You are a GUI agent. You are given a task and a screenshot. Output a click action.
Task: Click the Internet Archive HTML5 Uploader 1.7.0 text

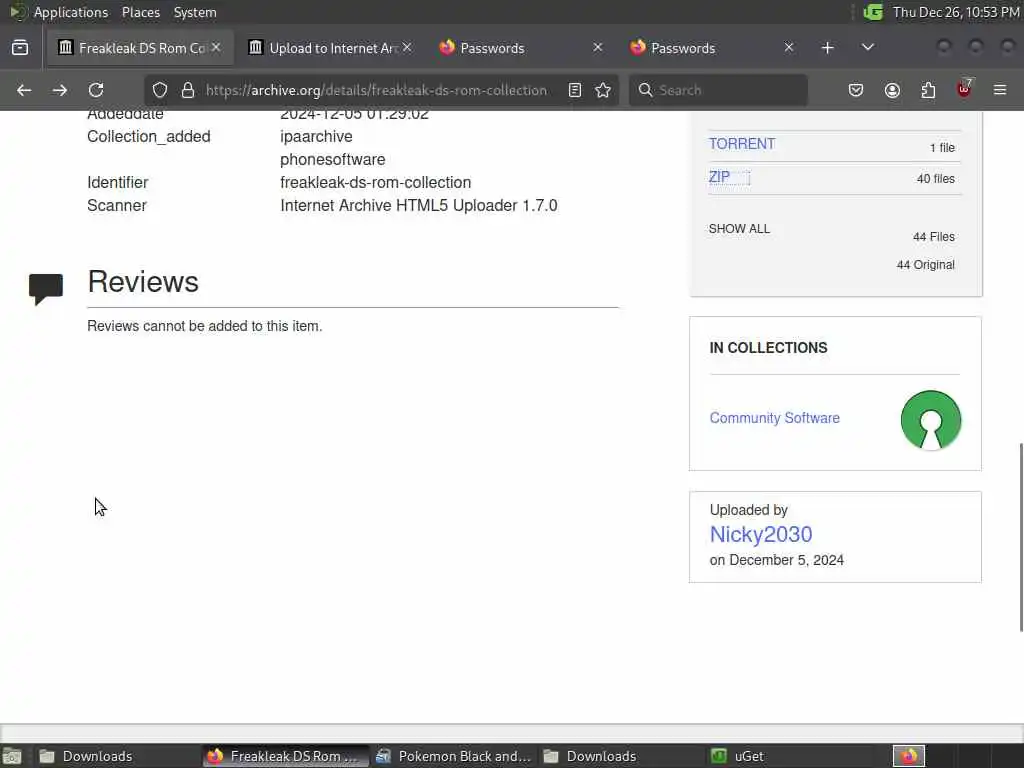pyautogui.click(x=419, y=205)
